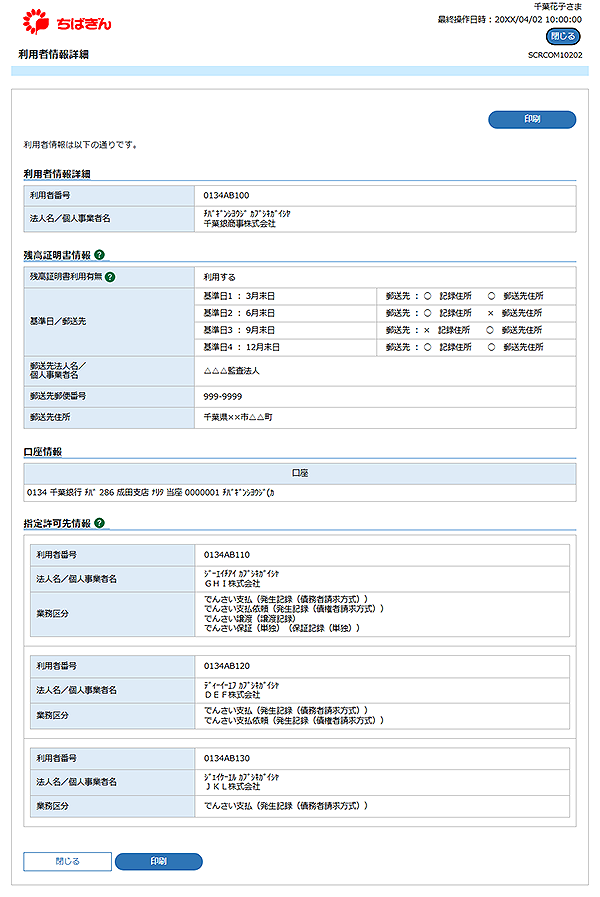The image size is (600, 897).
Task: Click the bottom 印刷 button
Action: (x=158, y=861)
